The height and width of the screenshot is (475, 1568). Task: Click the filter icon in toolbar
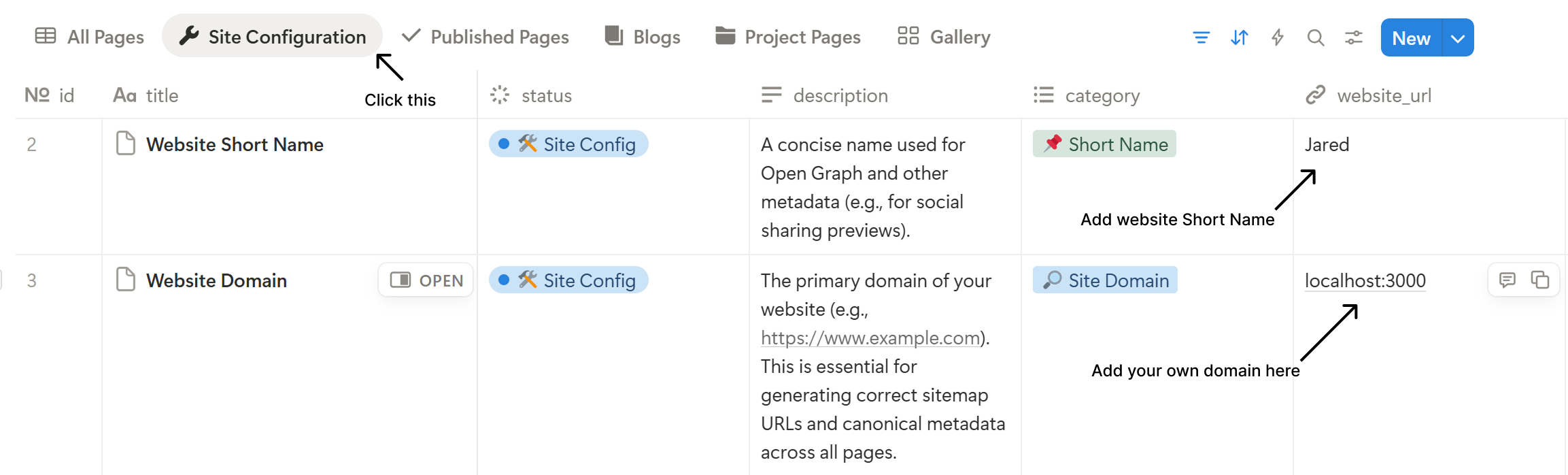click(x=1201, y=37)
